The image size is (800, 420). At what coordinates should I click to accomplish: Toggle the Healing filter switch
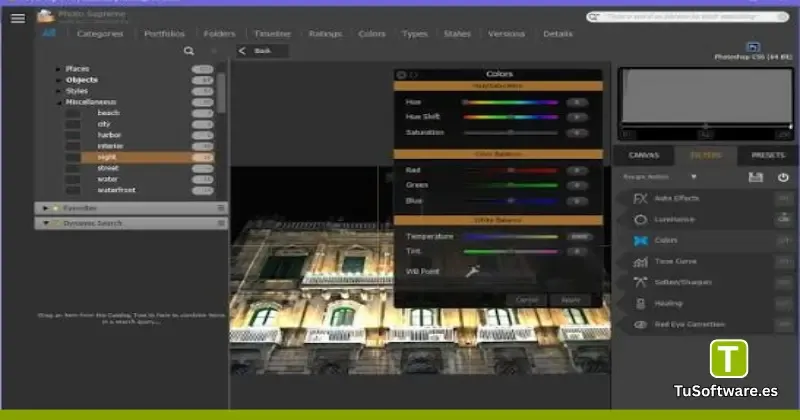tap(784, 304)
